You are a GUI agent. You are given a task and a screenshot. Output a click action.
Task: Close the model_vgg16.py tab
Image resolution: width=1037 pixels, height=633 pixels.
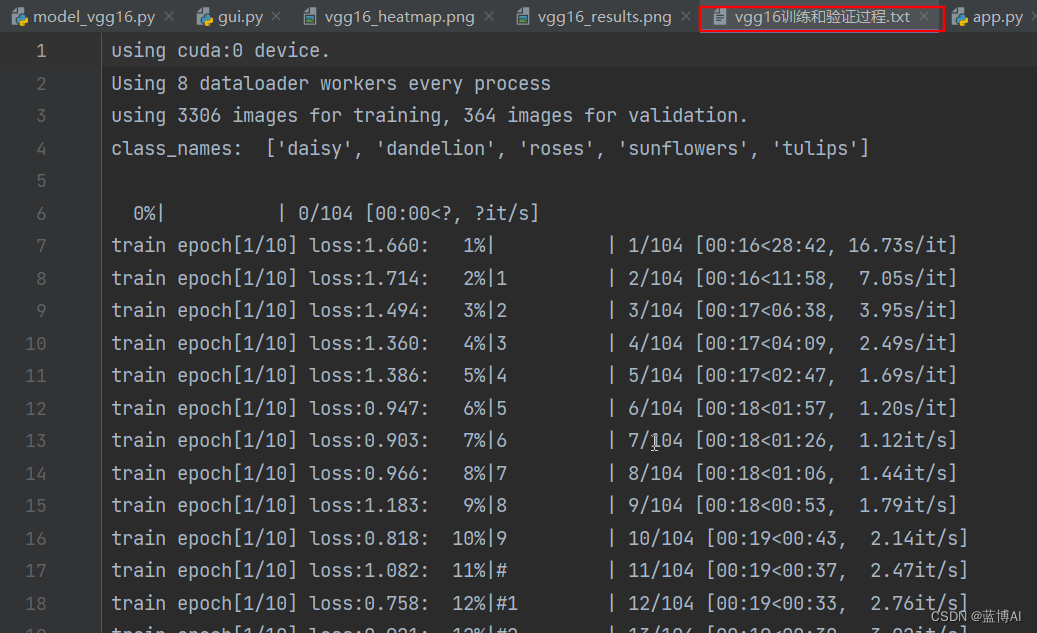coord(169,16)
